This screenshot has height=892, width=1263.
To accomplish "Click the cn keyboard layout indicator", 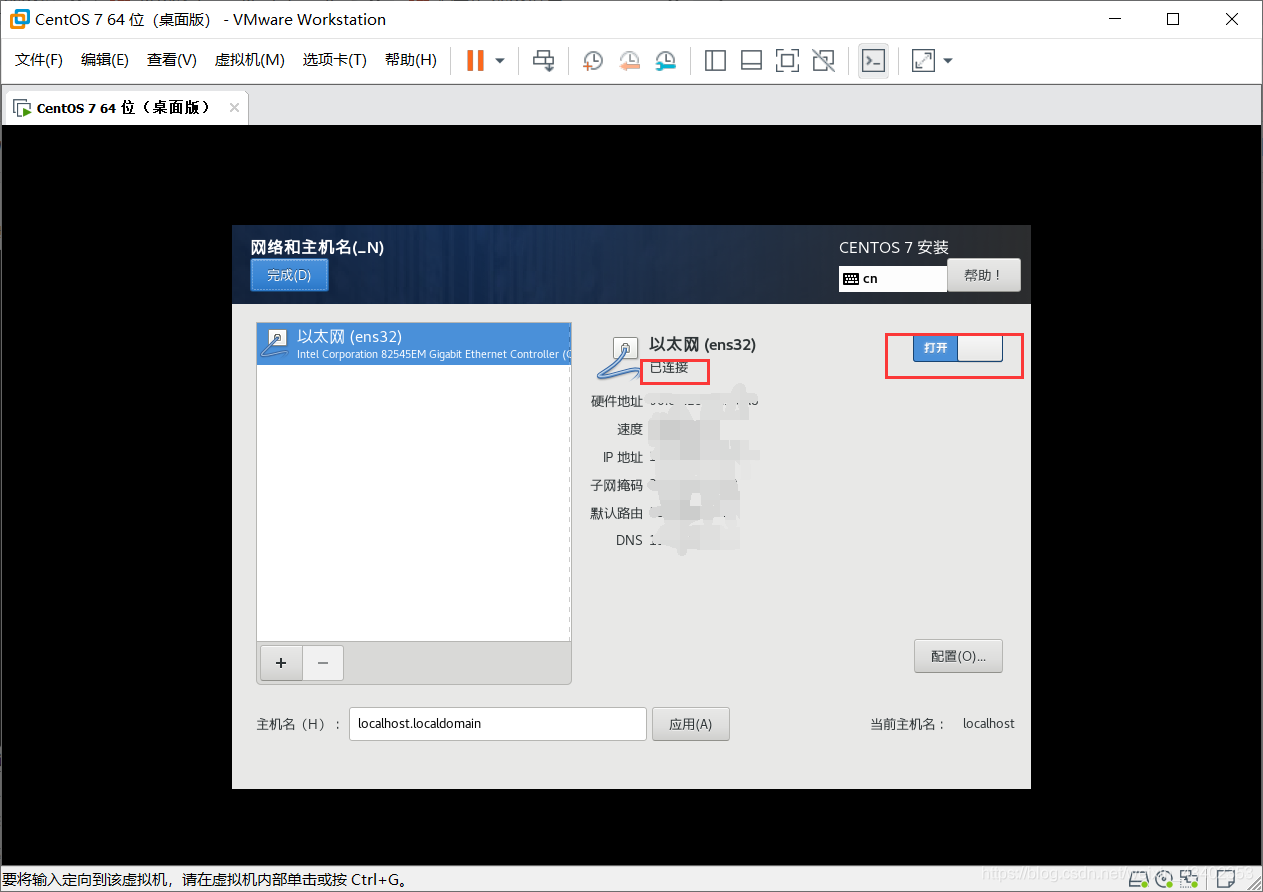I will click(x=892, y=279).
